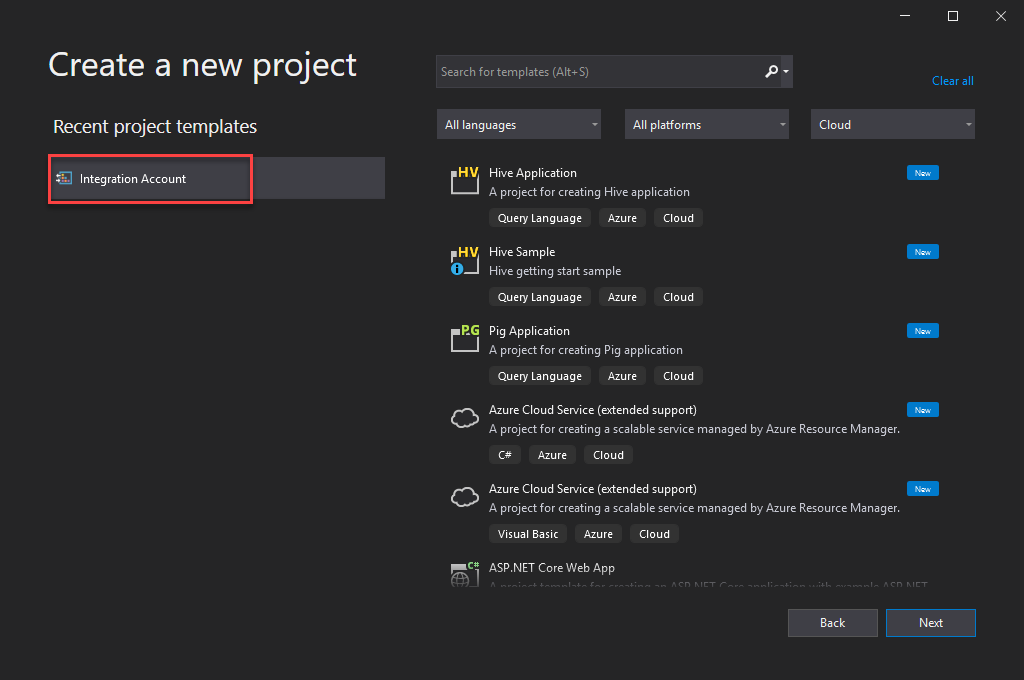Click the Cloud tag in the C# row
The image size is (1024, 680).
click(608, 455)
